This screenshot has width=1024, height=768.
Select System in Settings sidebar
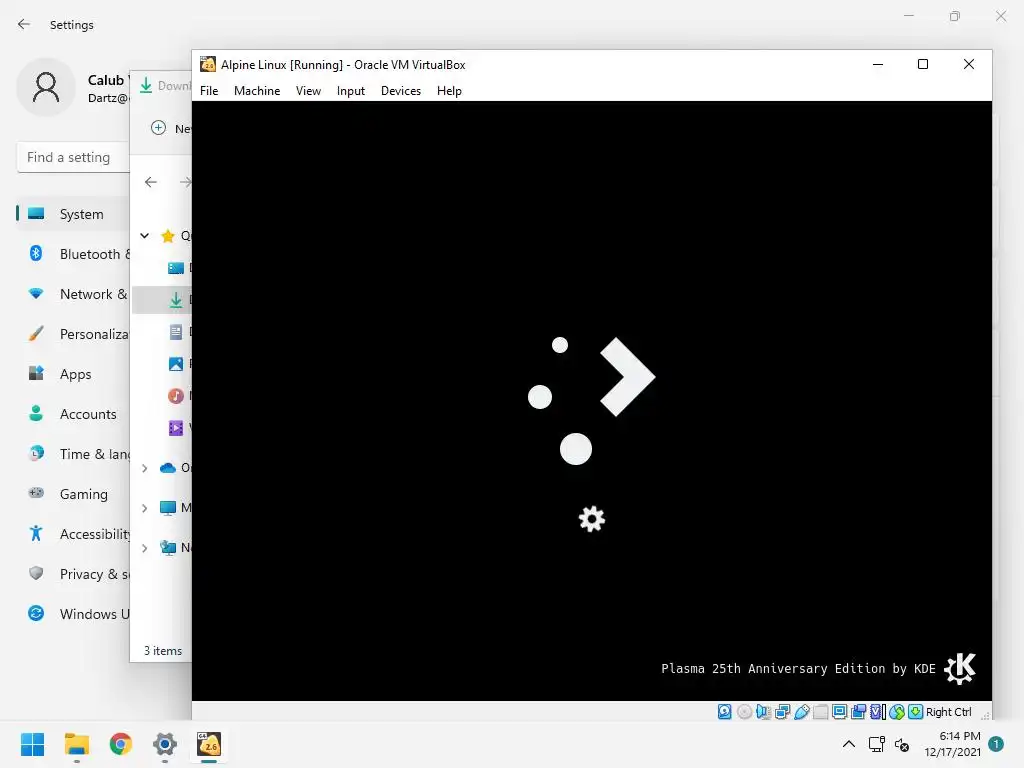[73, 214]
